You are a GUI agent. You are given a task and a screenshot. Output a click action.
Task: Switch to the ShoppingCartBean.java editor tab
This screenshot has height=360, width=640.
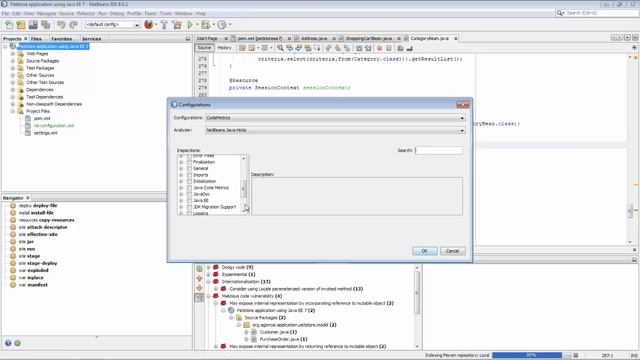point(369,38)
